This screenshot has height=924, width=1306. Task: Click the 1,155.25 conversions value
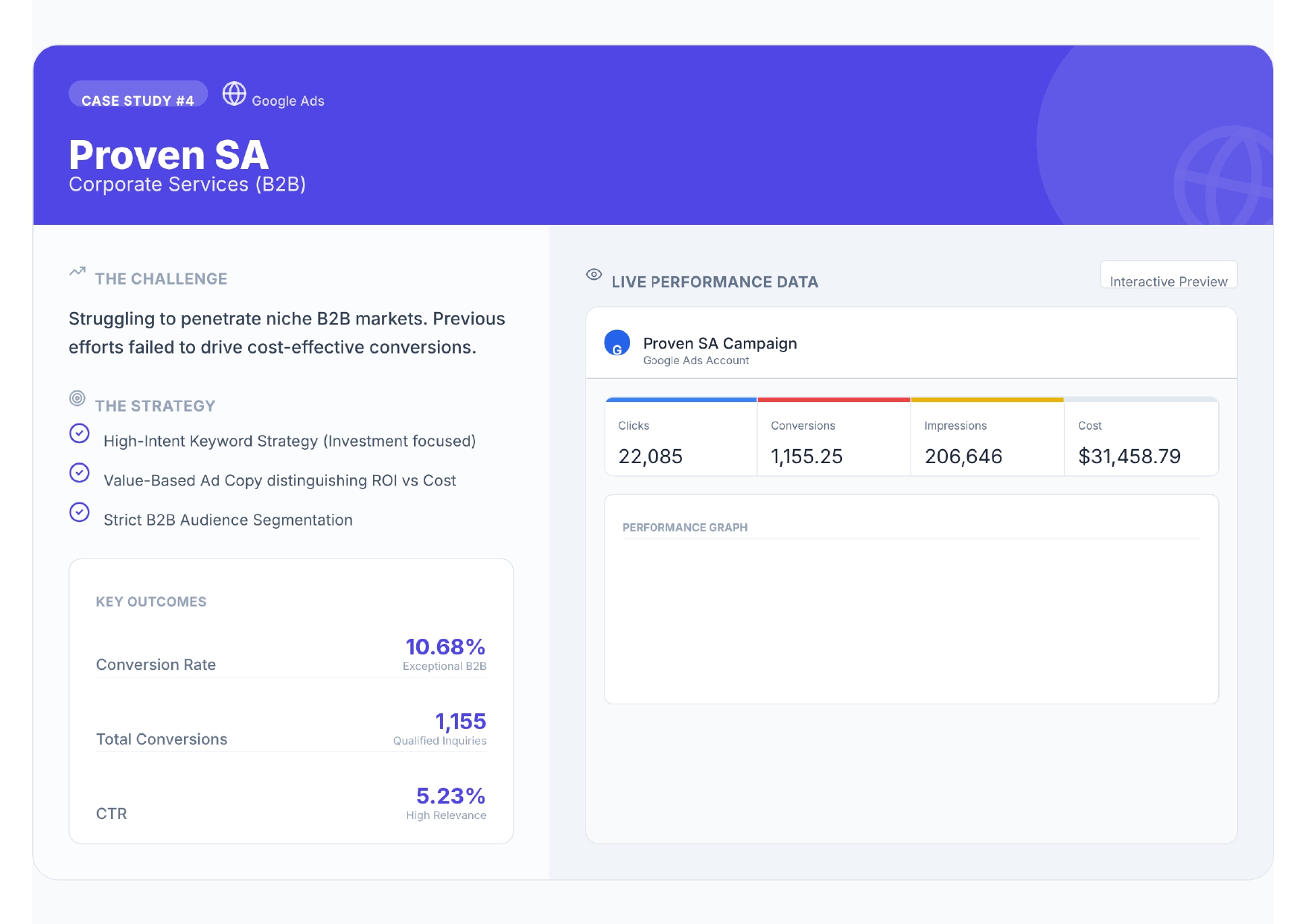coord(807,456)
